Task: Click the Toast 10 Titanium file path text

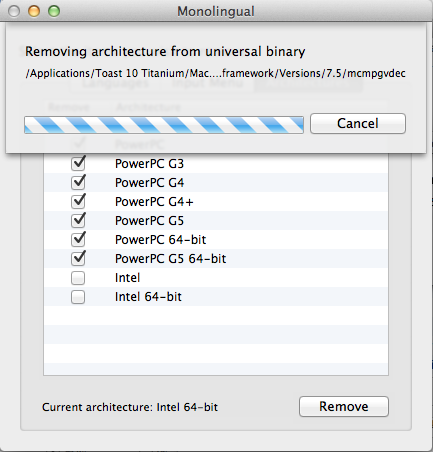Action: point(216,73)
